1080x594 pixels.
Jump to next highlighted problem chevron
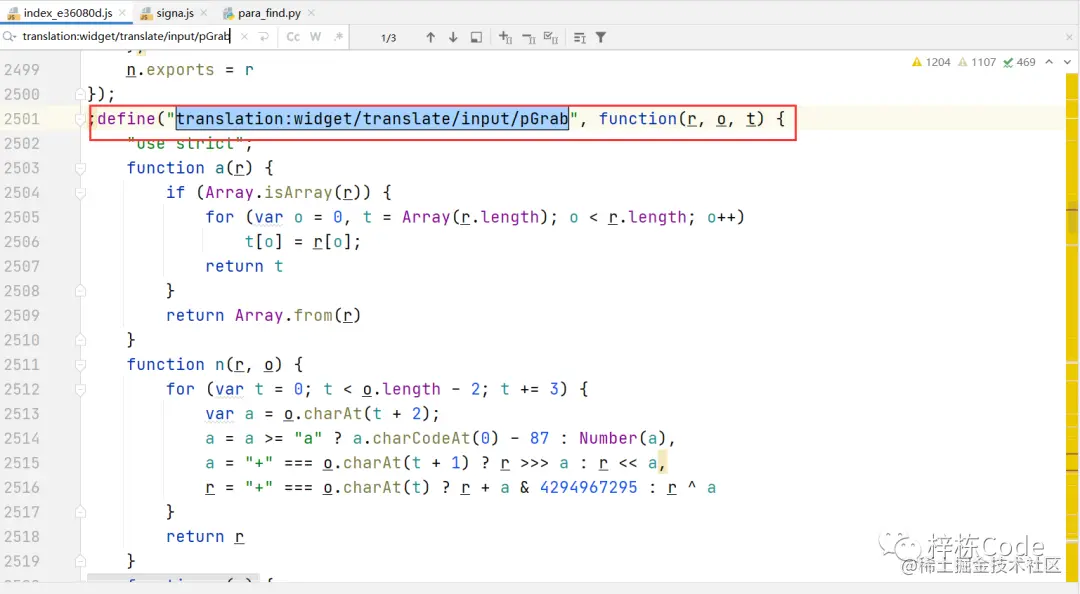coord(1067,62)
